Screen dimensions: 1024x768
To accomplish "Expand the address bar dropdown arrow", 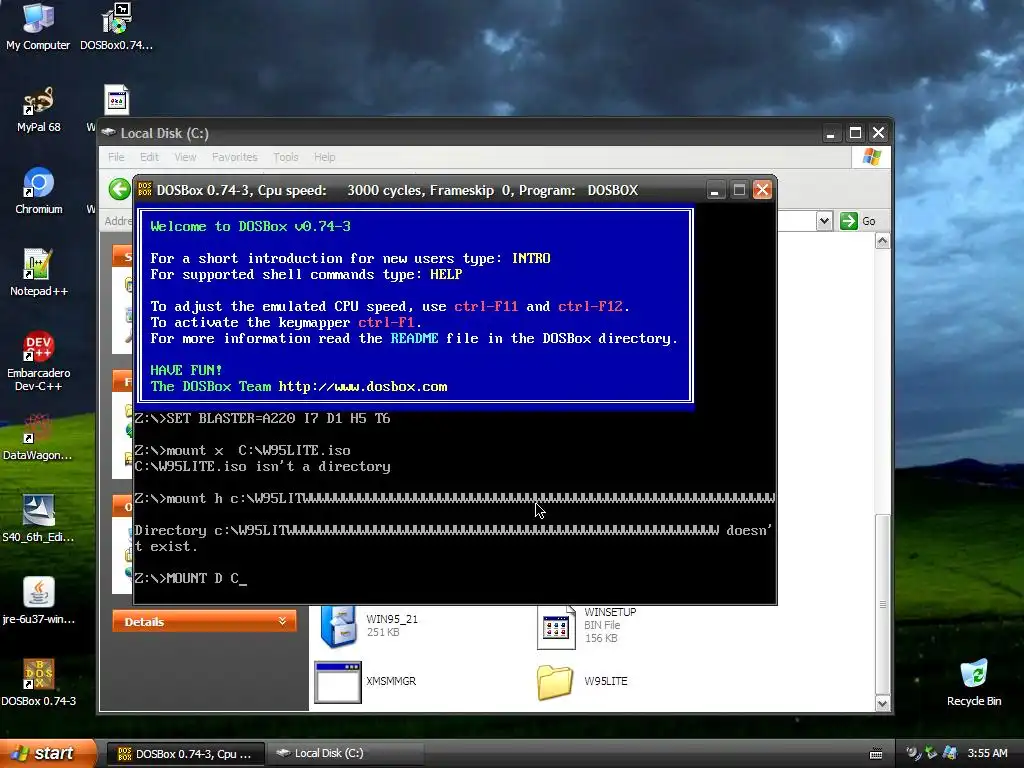I will [x=824, y=221].
